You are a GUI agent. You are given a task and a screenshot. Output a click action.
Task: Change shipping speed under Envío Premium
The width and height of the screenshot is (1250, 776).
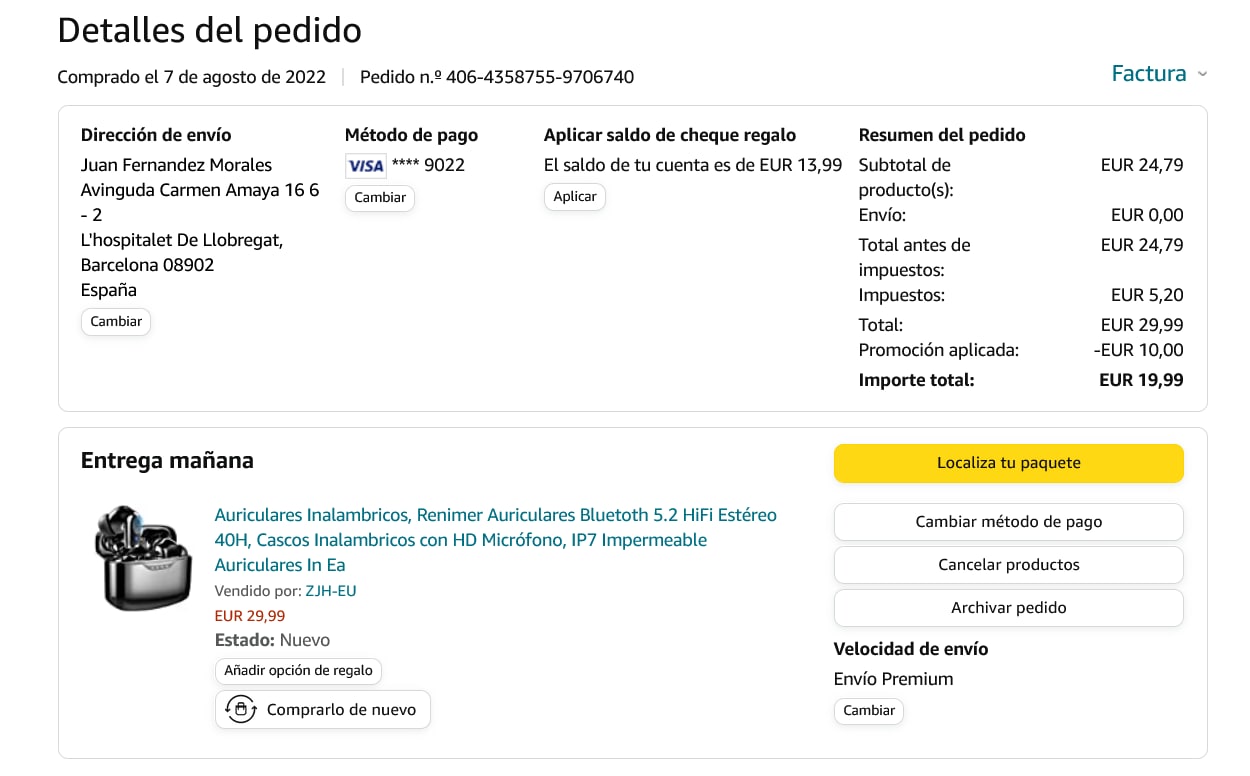pyautogui.click(x=868, y=711)
